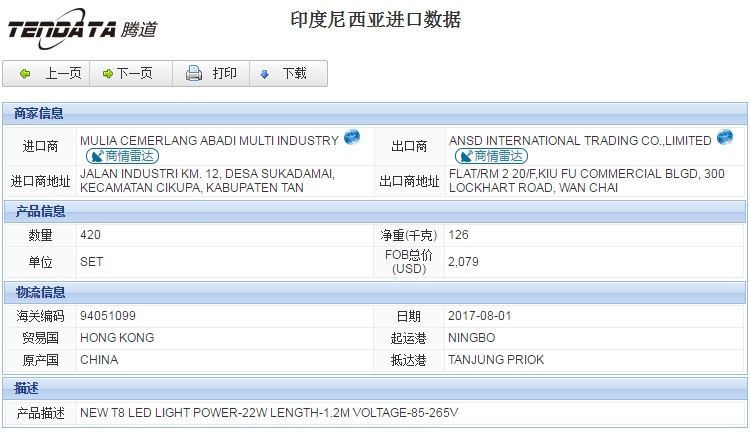The height and width of the screenshot is (441, 750).
Task: Collapse the 商家信息 section header
Action: pos(40,114)
